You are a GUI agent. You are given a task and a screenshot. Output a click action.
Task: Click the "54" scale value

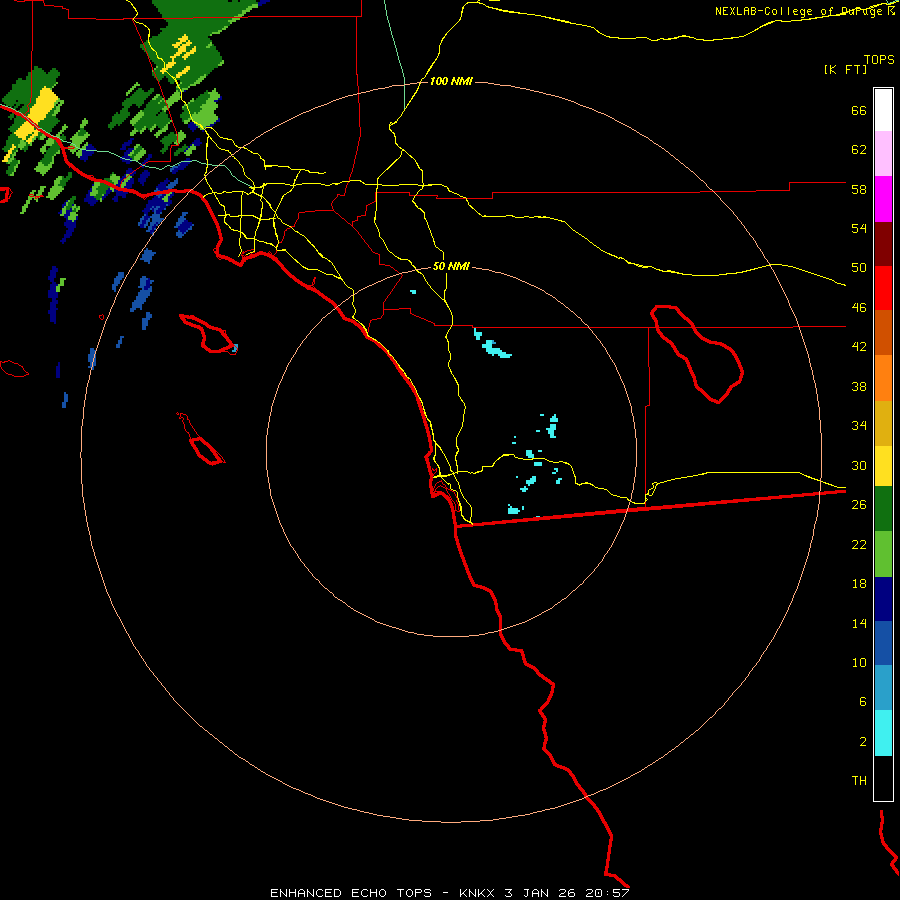[x=859, y=228]
